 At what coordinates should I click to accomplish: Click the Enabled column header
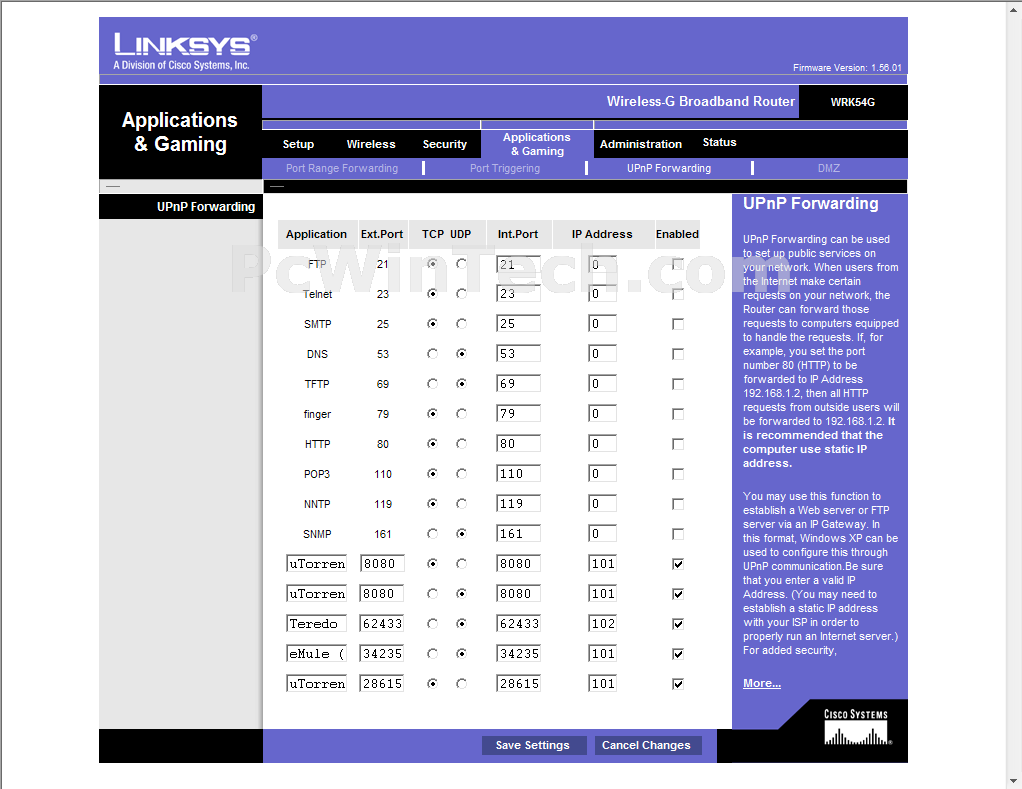[677, 234]
